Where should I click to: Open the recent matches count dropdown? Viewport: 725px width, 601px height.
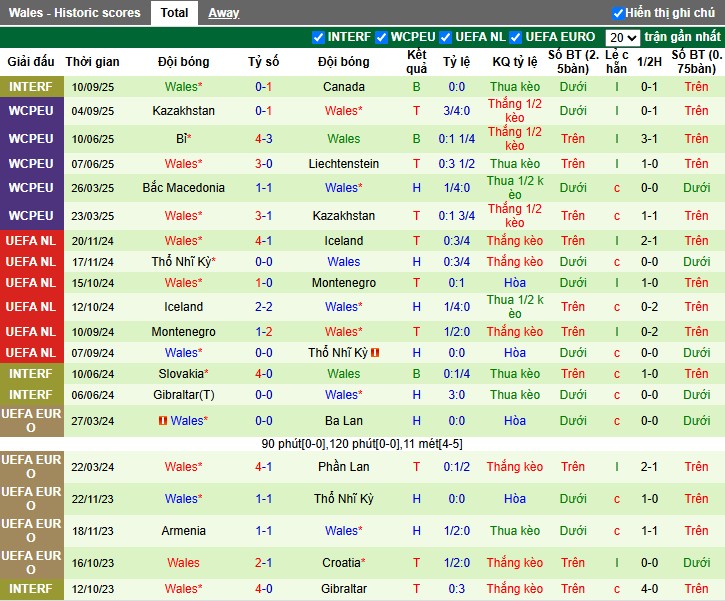[x=622, y=37]
